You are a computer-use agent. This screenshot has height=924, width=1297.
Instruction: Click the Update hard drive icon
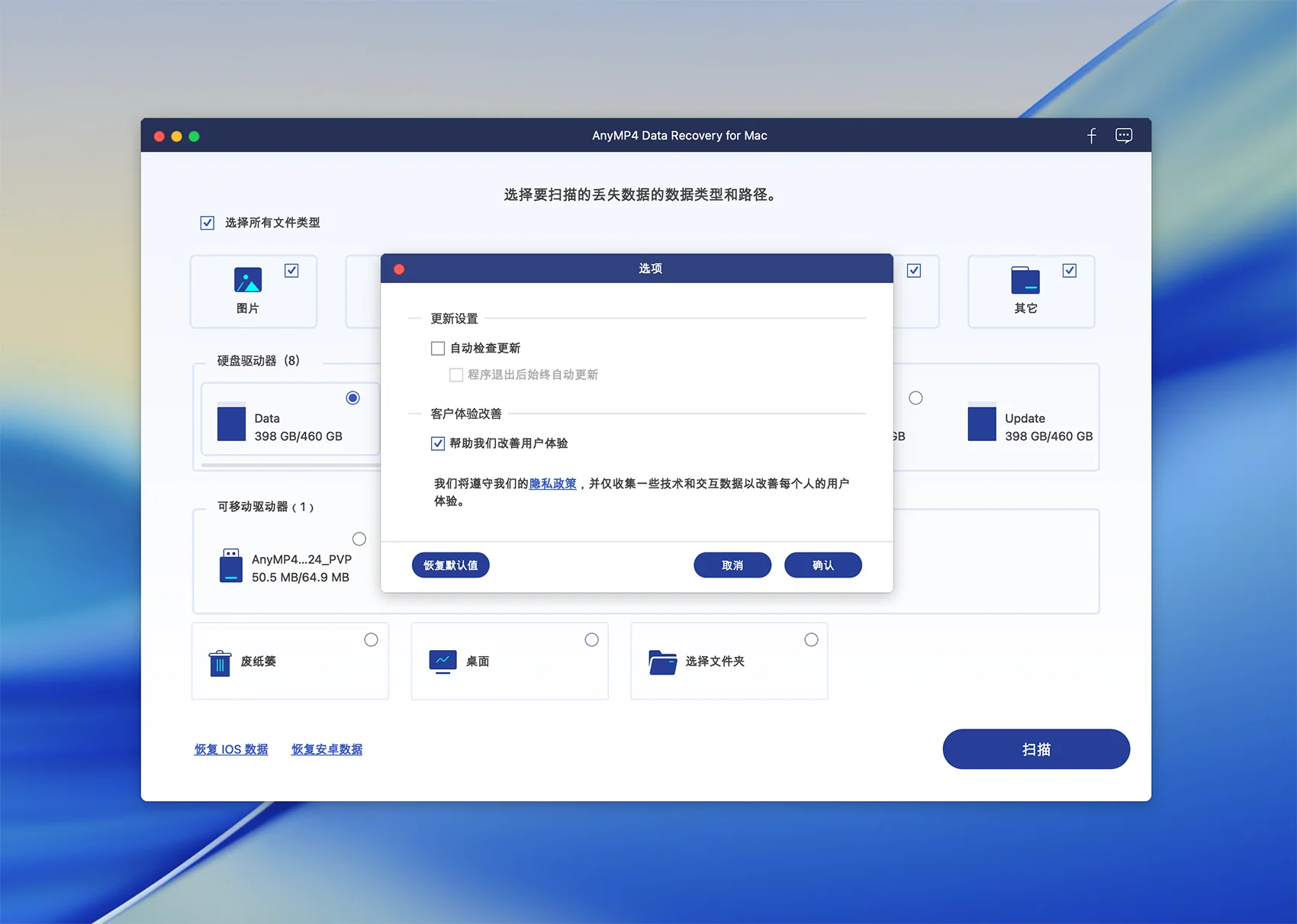tap(982, 422)
